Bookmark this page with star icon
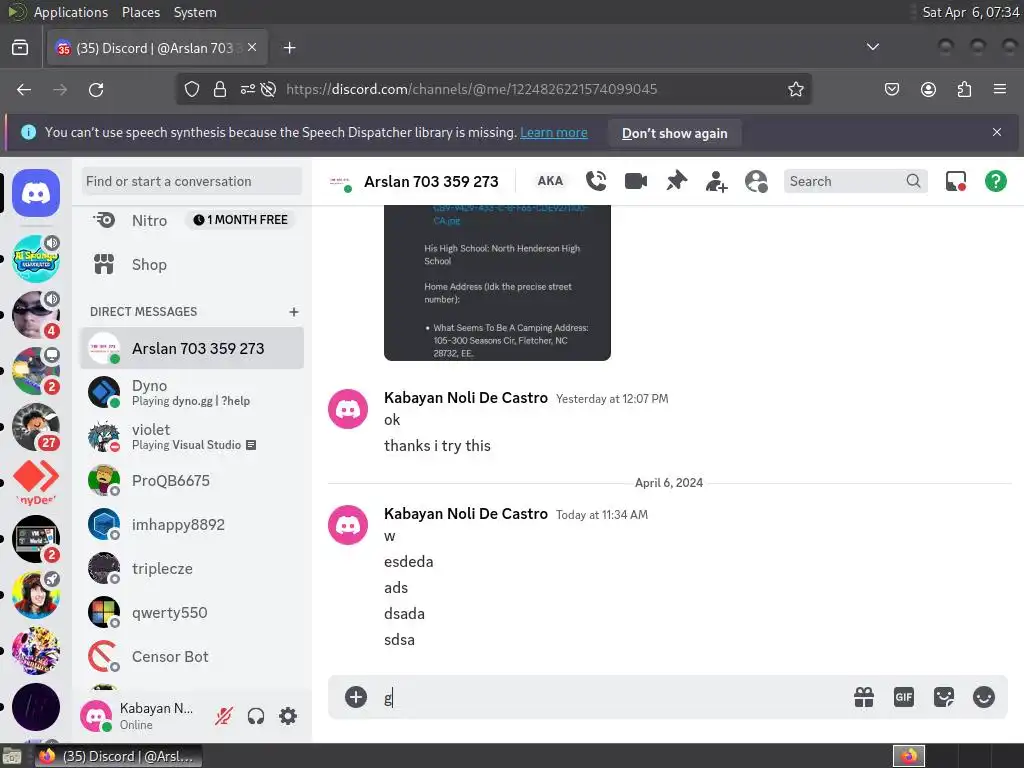Viewport: 1024px width, 768px height. coord(795,89)
